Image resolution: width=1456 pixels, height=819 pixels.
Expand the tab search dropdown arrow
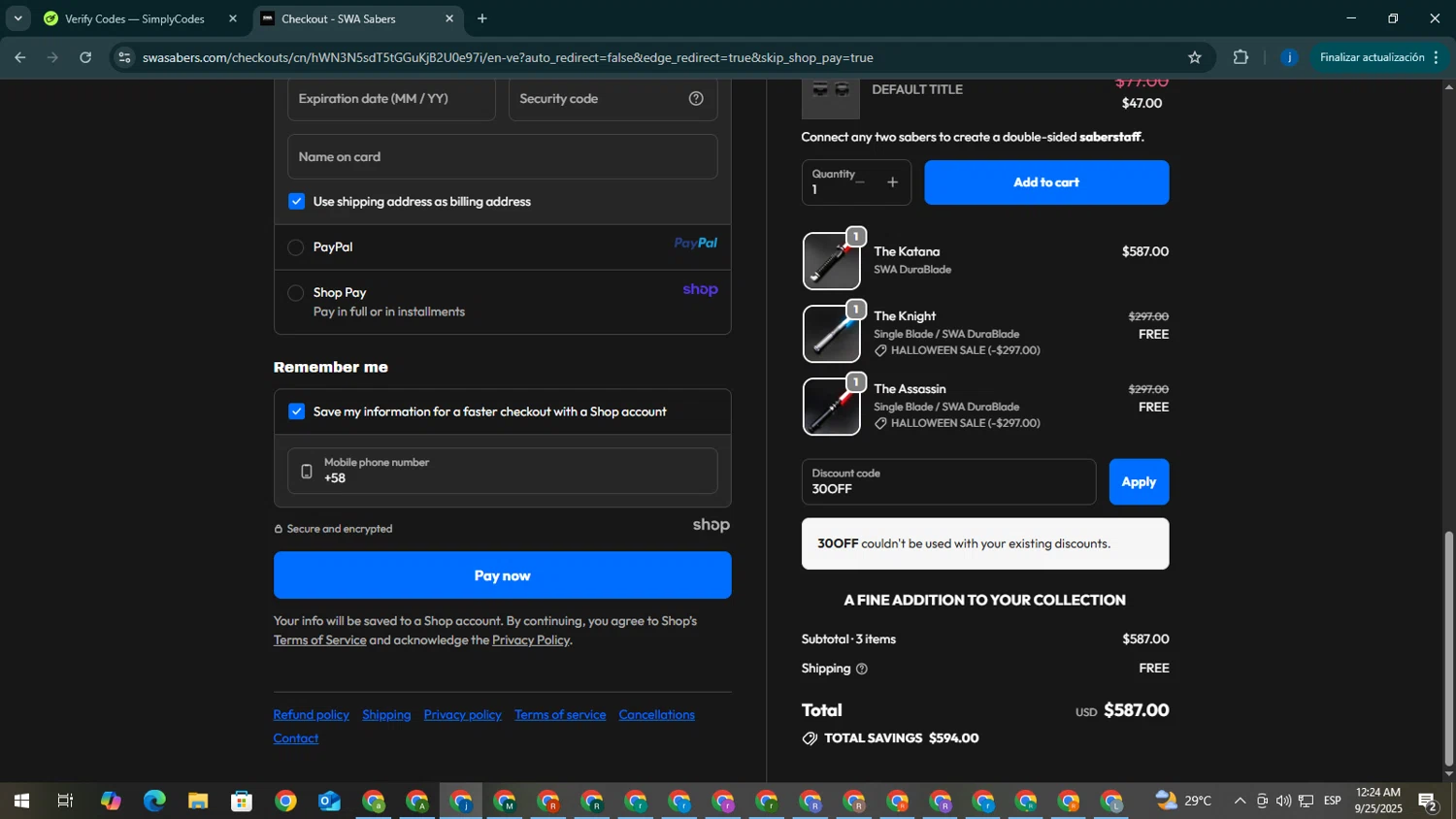click(x=17, y=18)
